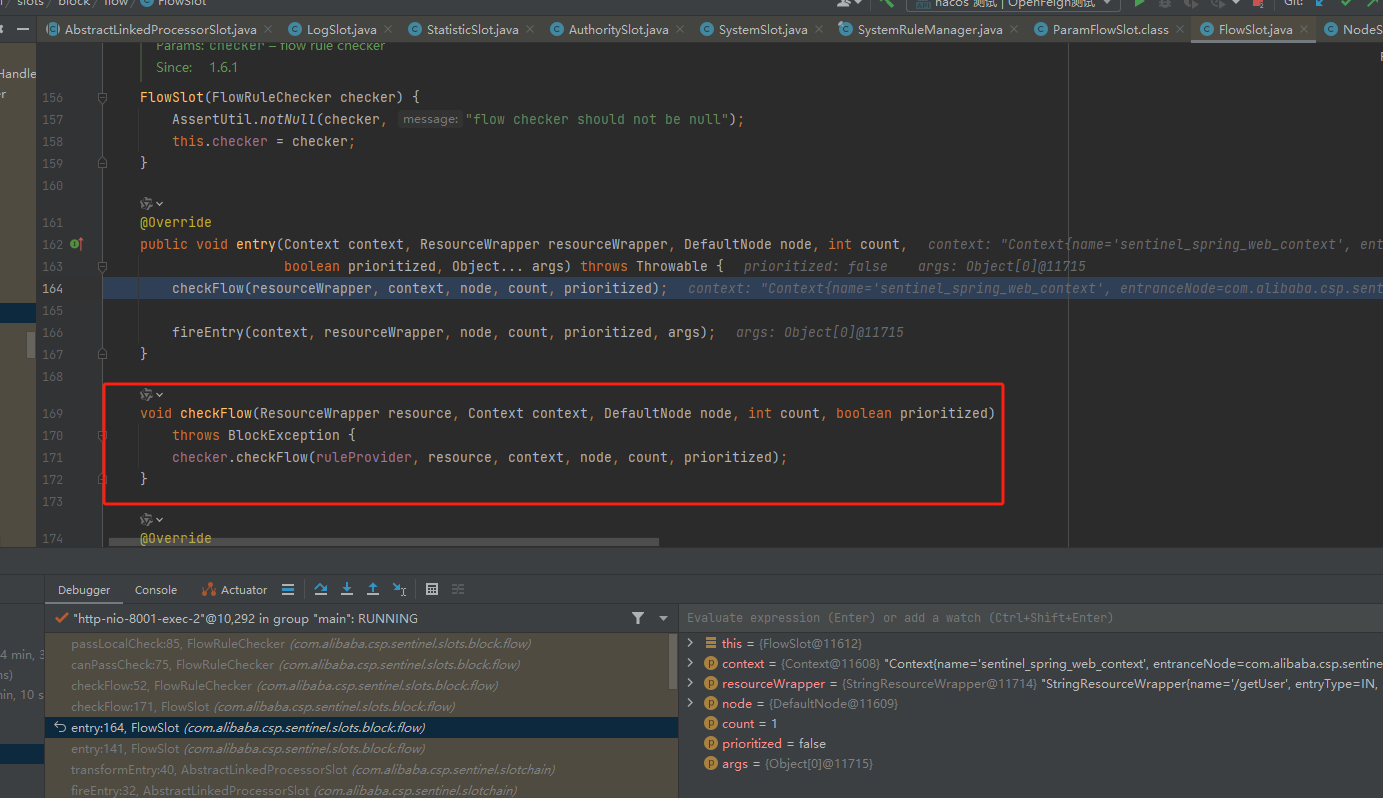
Task: Open the Debugger tab
Action: click(x=84, y=590)
